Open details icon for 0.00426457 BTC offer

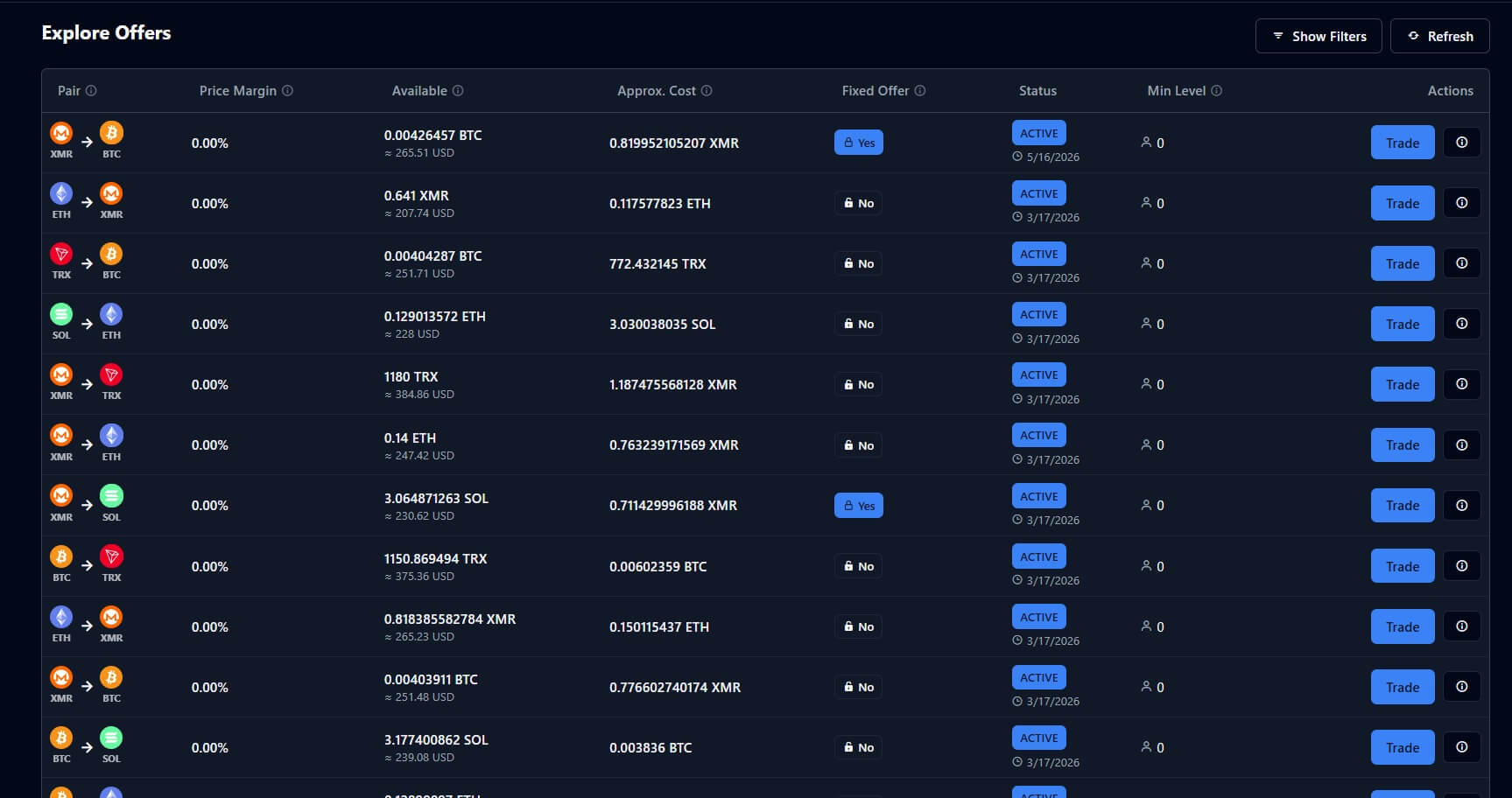tap(1462, 143)
